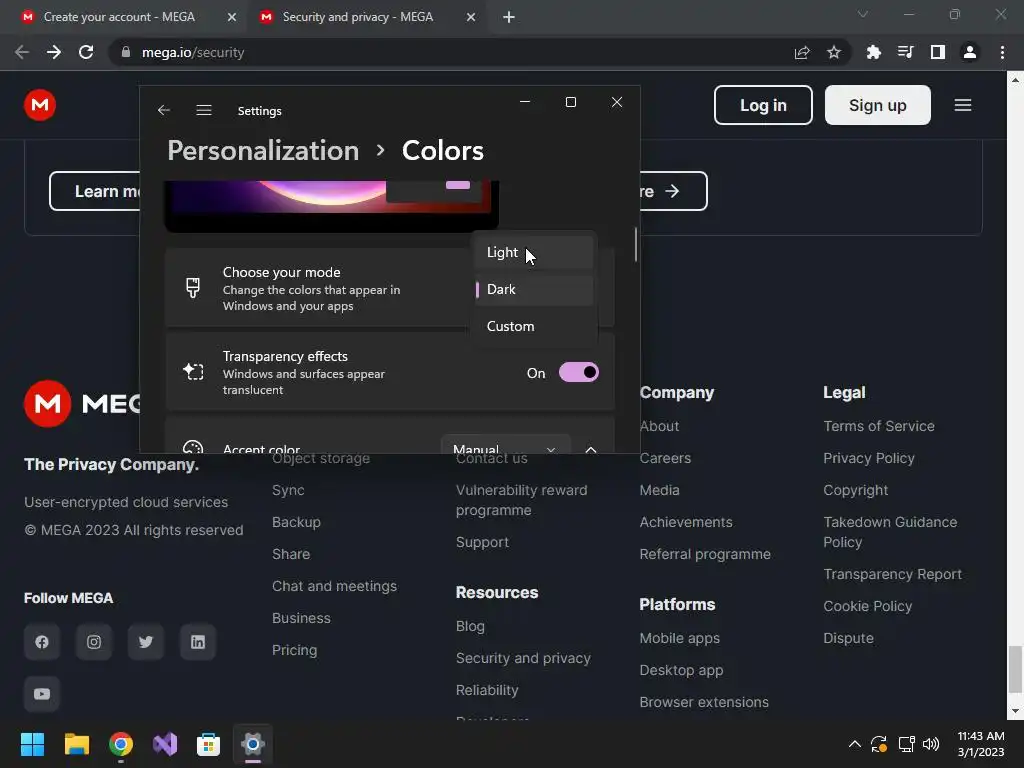Open Browser extensions link

(x=703, y=702)
